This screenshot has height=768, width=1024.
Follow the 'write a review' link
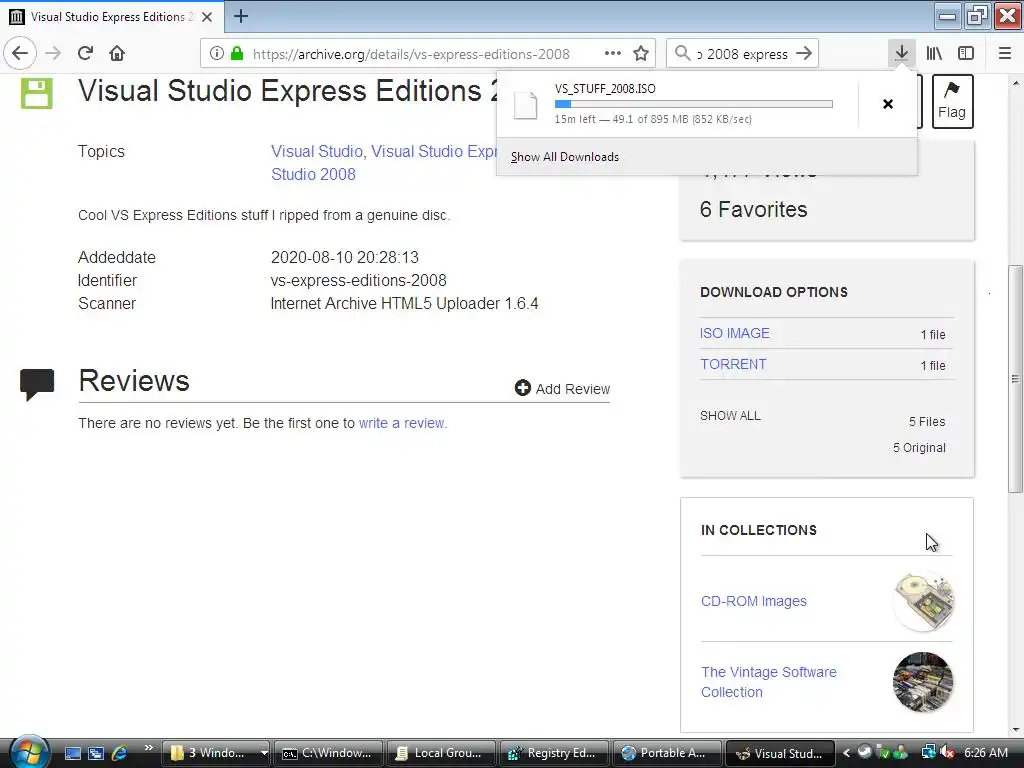click(403, 423)
